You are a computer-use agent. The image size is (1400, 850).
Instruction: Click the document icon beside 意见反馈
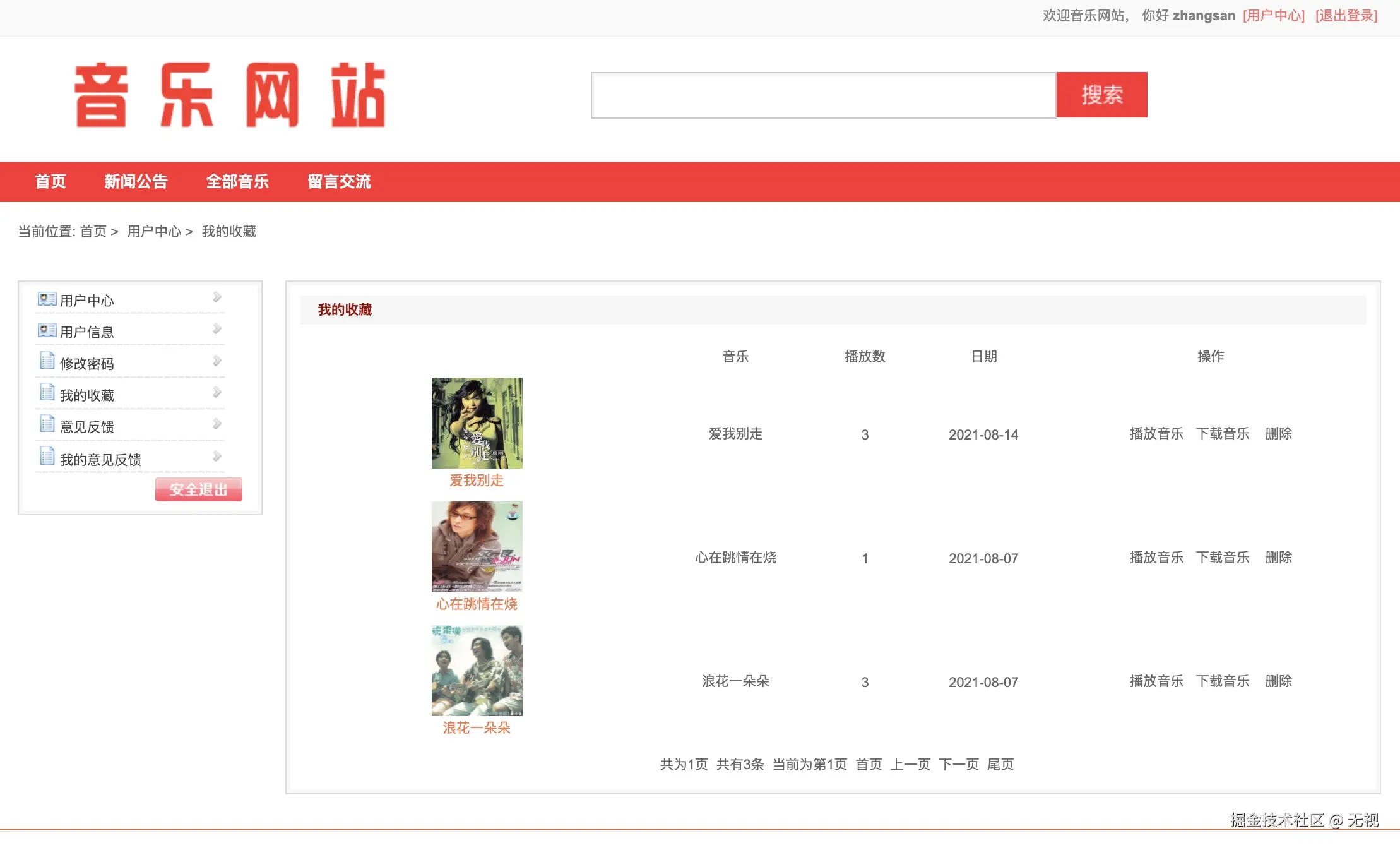click(x=47, y=424)
